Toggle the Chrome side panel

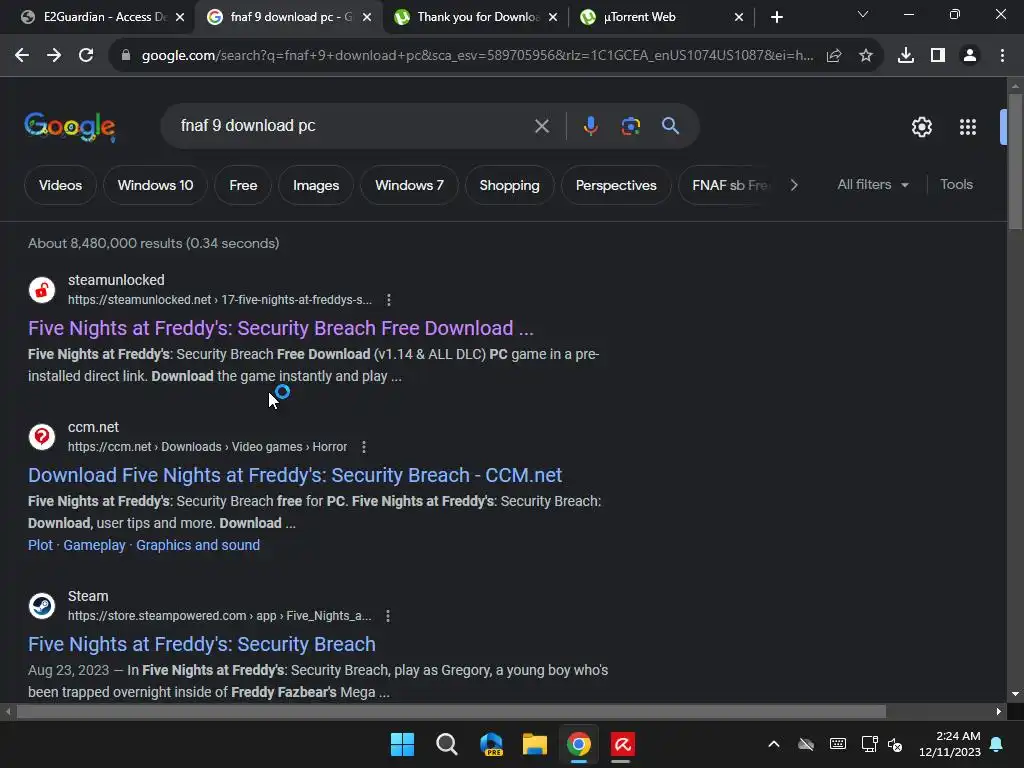tap(938, 56)
